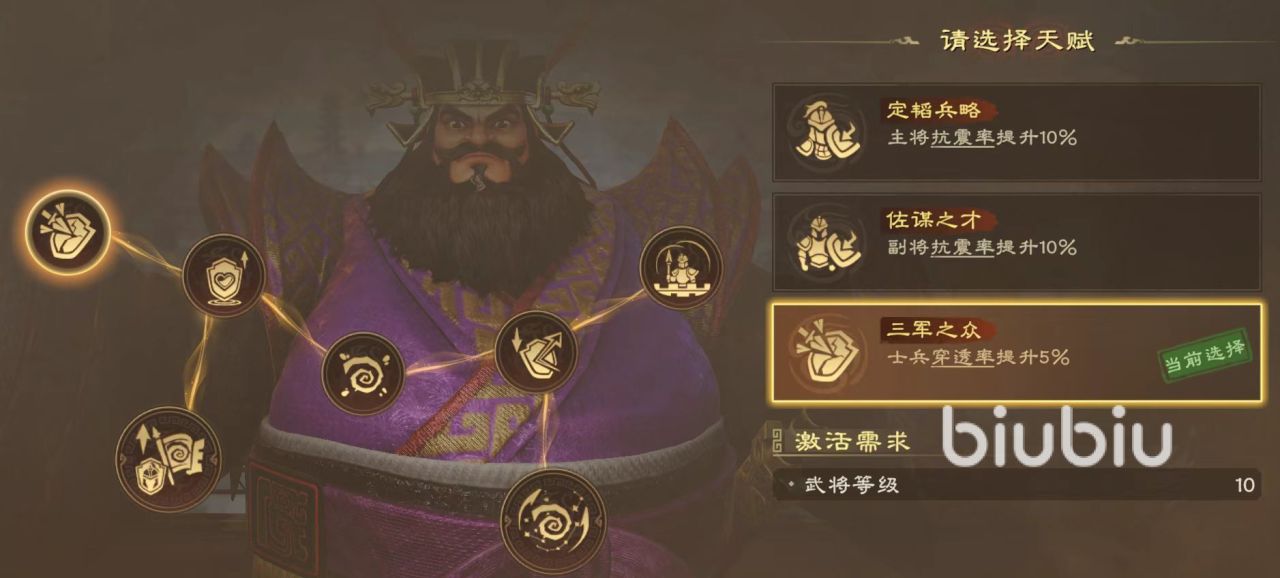This screenshot has width=1280, height=578.
Task: Choose the 定韬兵略 talent option
Action: (x=1016, y=132)
